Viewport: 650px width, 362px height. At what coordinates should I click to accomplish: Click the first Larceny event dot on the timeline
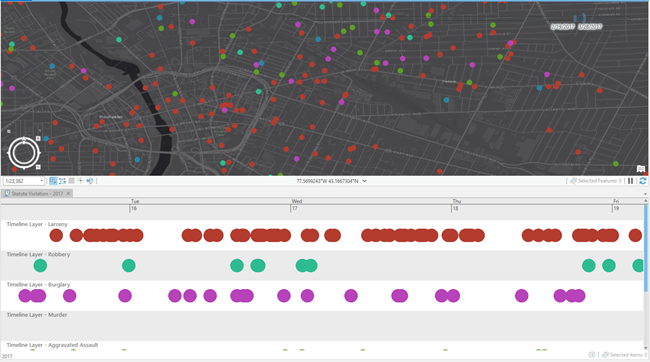pos(56,236)
